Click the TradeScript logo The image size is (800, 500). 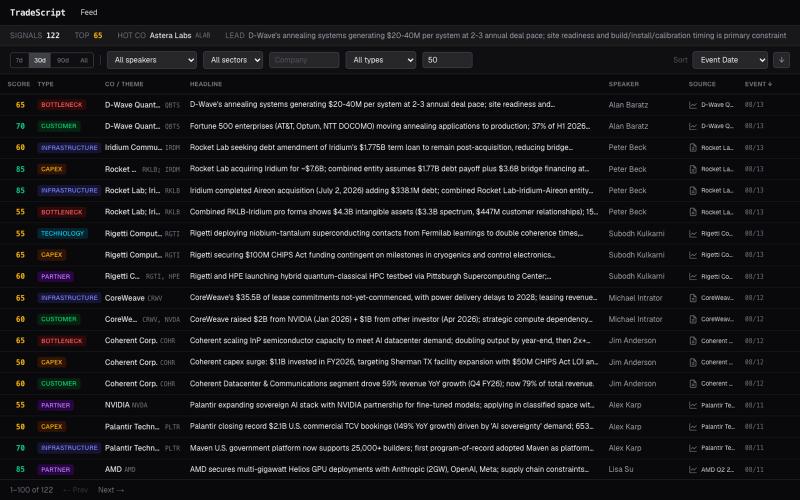pos(38,12)
